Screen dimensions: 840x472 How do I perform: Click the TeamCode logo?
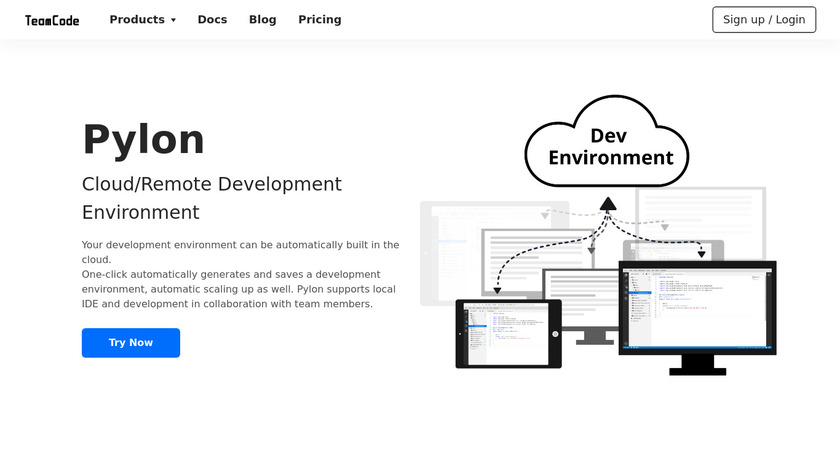tap(52, 20)
